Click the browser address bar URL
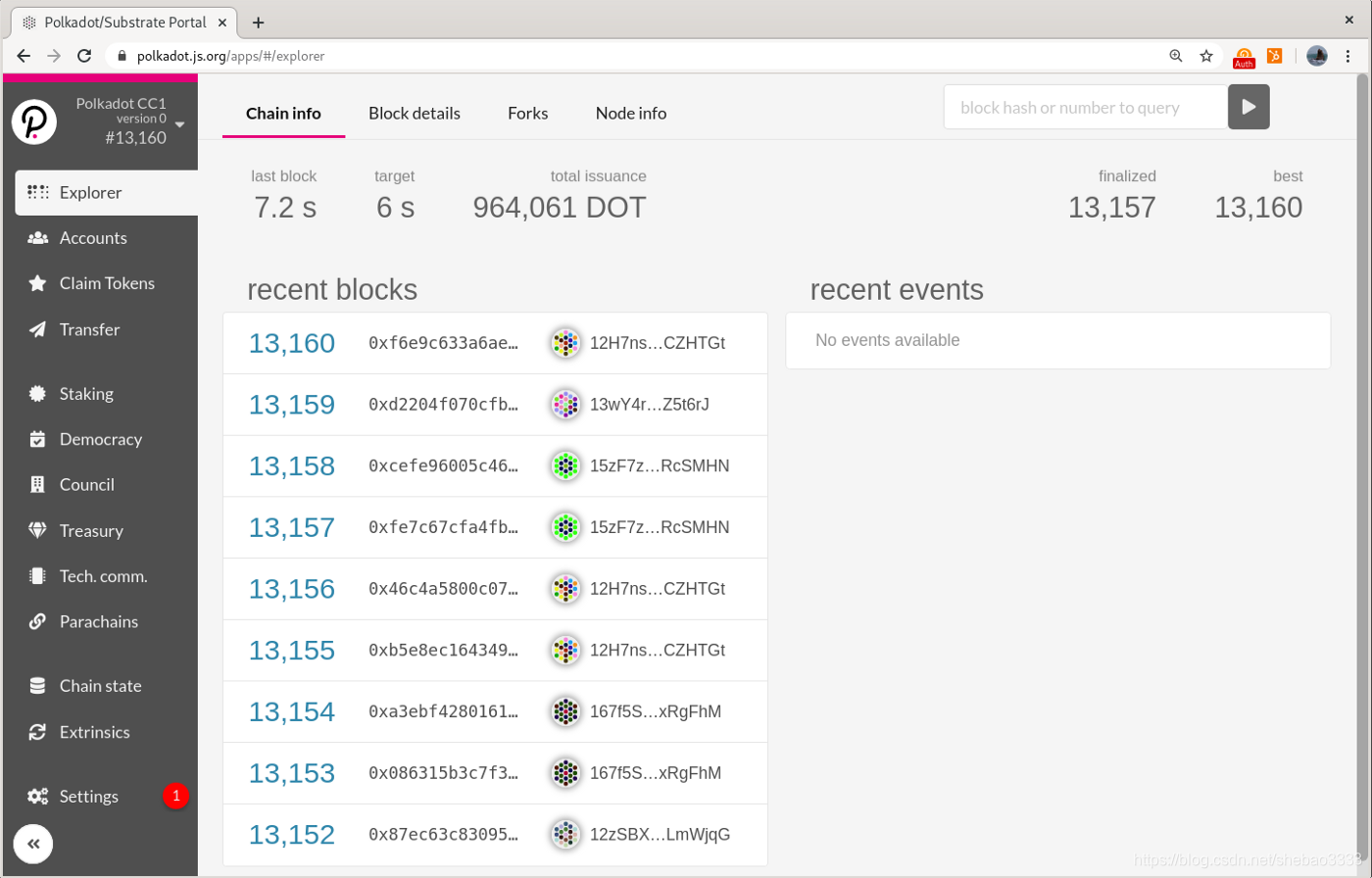 pyautogui.click(x=230, y=56)
